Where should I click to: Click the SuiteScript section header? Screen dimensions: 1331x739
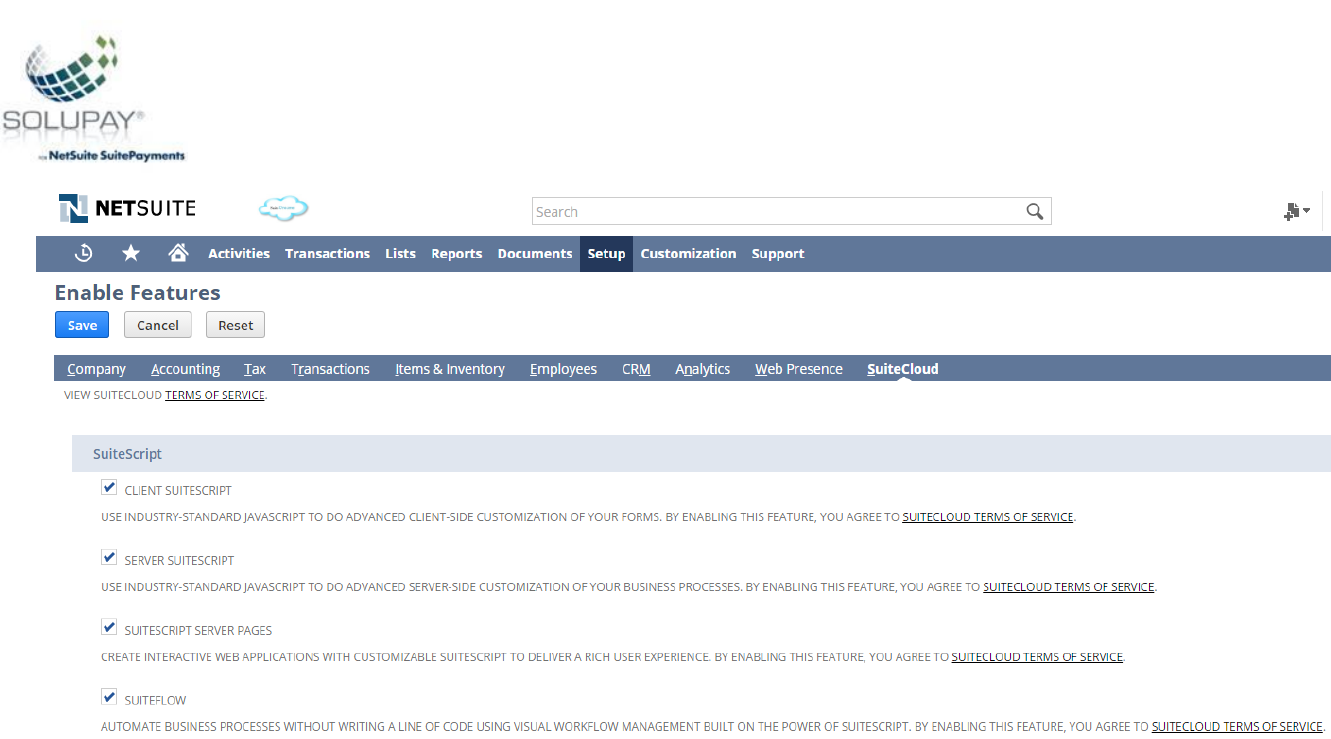(701, 453)
